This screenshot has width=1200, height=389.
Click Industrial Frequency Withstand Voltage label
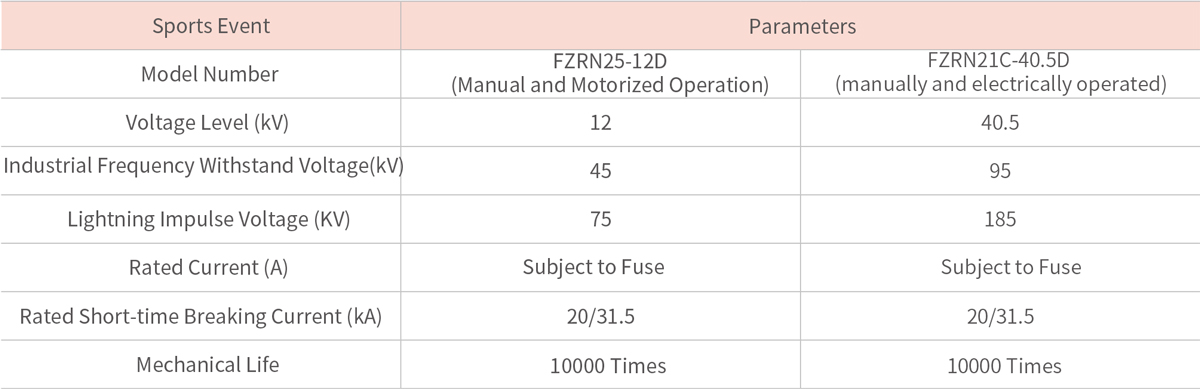pos(203,166)
